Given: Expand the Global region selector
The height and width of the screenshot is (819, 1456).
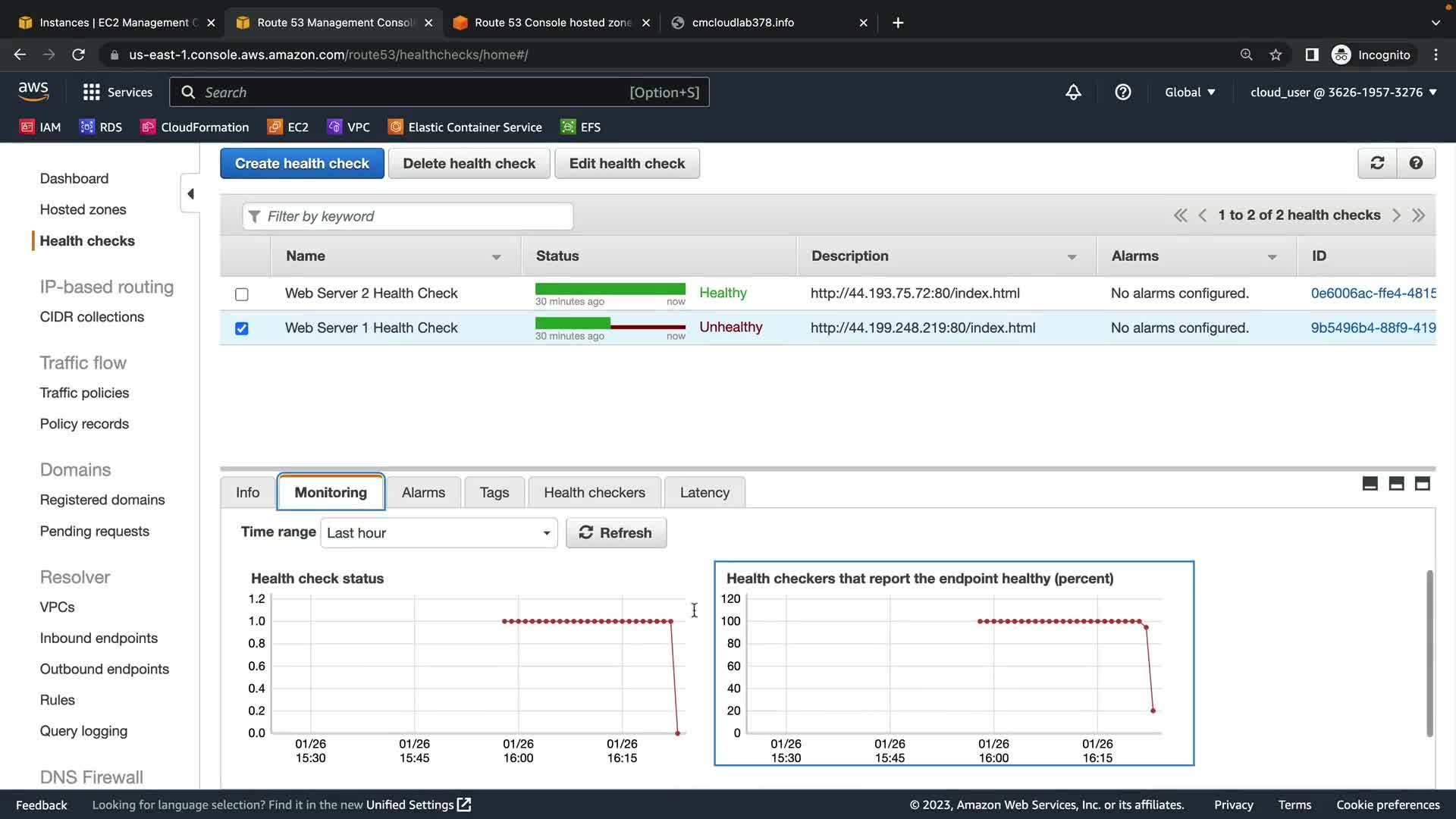Looking at the screenshot, I should [1189, 93].
